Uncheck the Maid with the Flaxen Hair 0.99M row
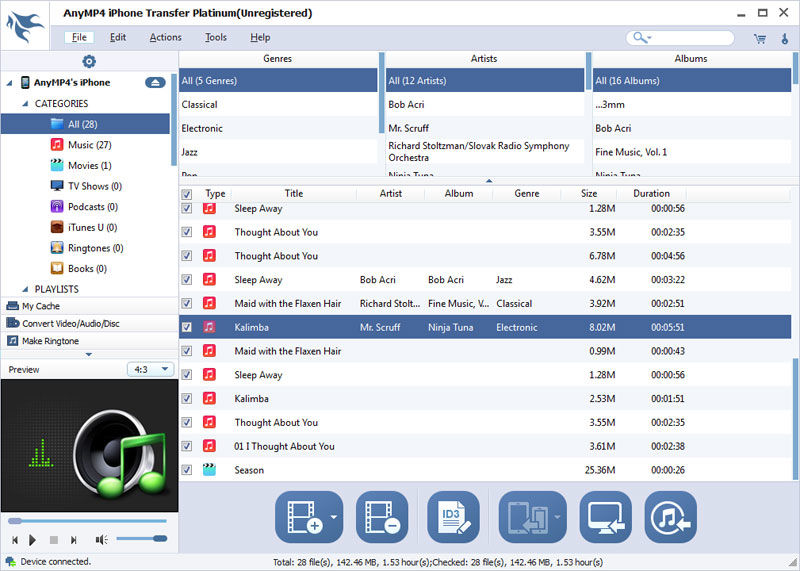 click(x=187, y=351)
